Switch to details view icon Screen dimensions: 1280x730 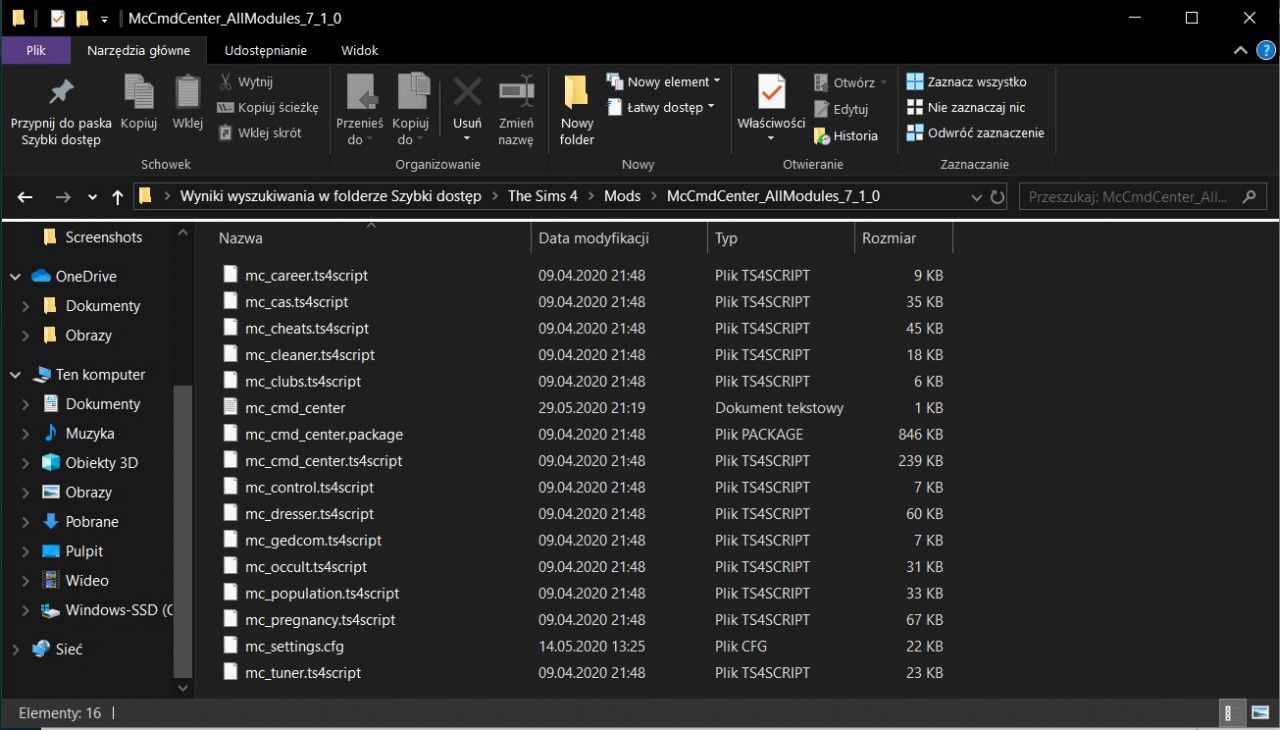tap(1231, 713)
